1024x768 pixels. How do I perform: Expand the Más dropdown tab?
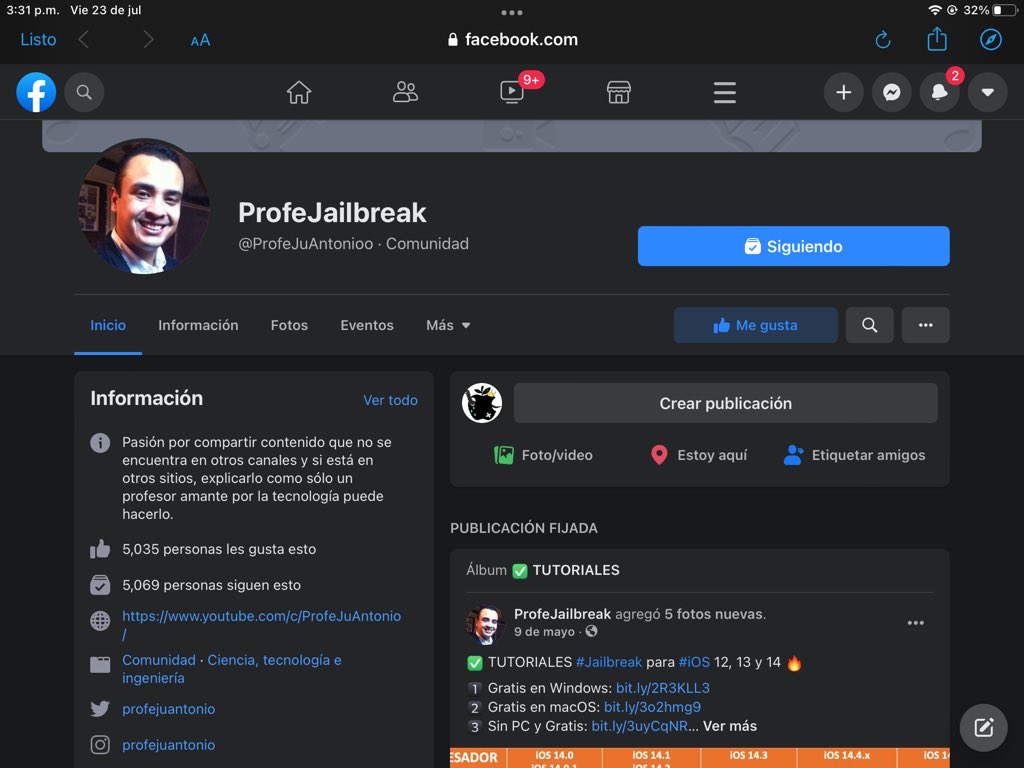(x=448, y=325)
